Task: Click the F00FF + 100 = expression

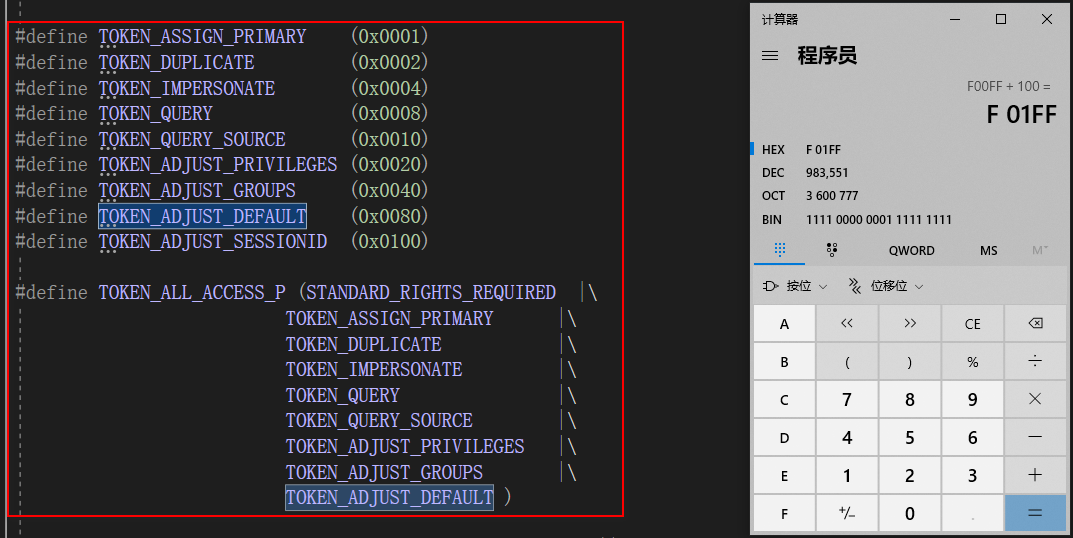Action: (x=1008, y=86)
